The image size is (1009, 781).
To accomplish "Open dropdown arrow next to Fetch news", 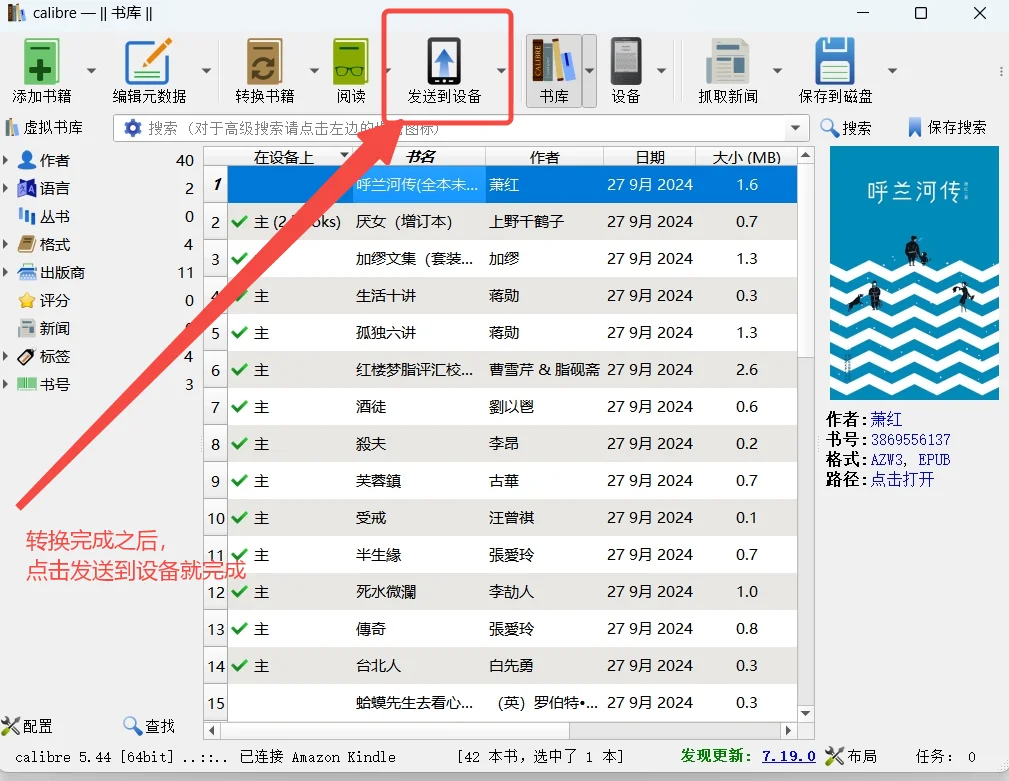I will pyautogui.click(x=777, y=70).
